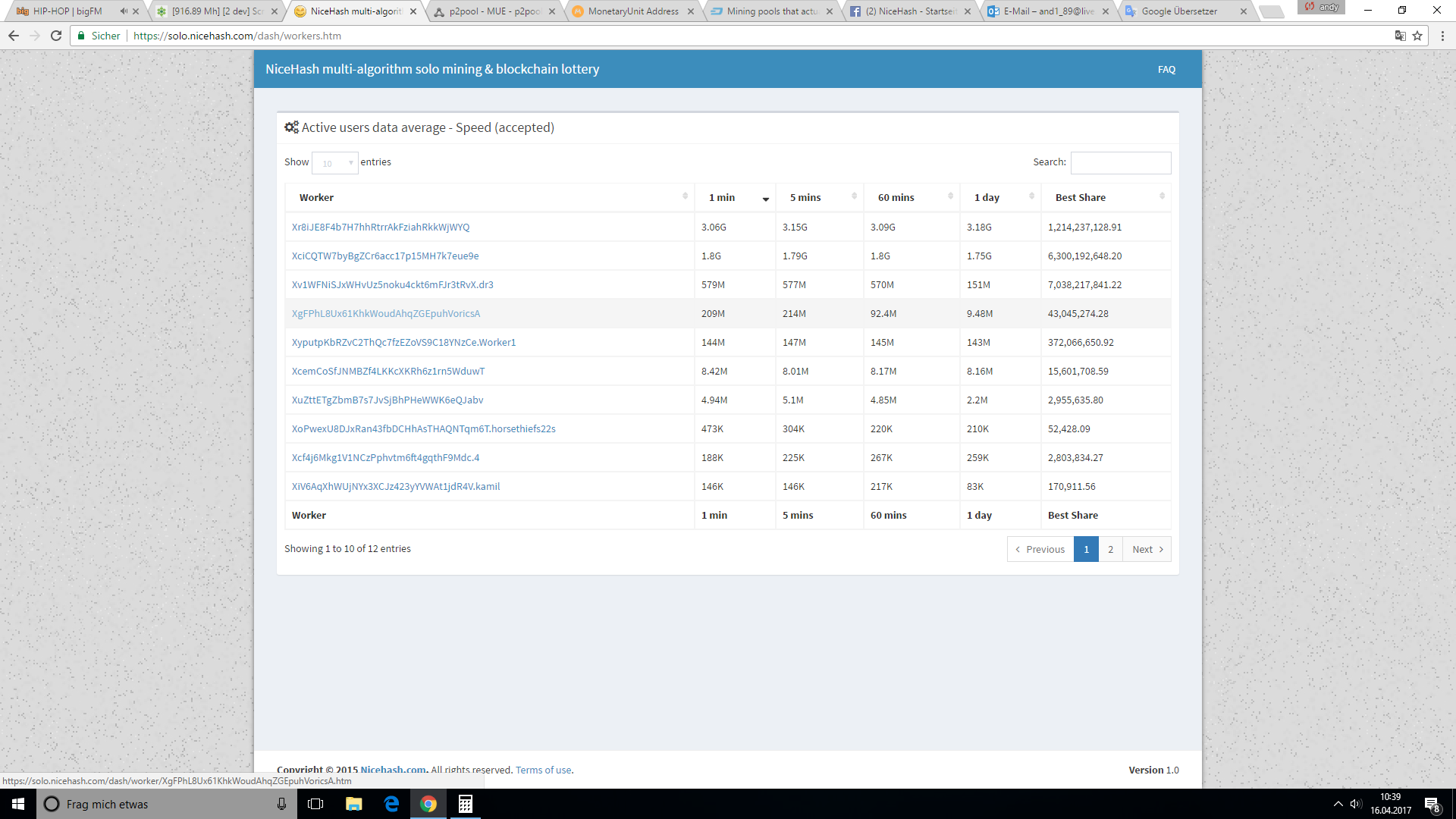This screenshot has height=819, width=1456.
Task: Launch File Explorer from the taskbar
Action: tap(353, 804)
